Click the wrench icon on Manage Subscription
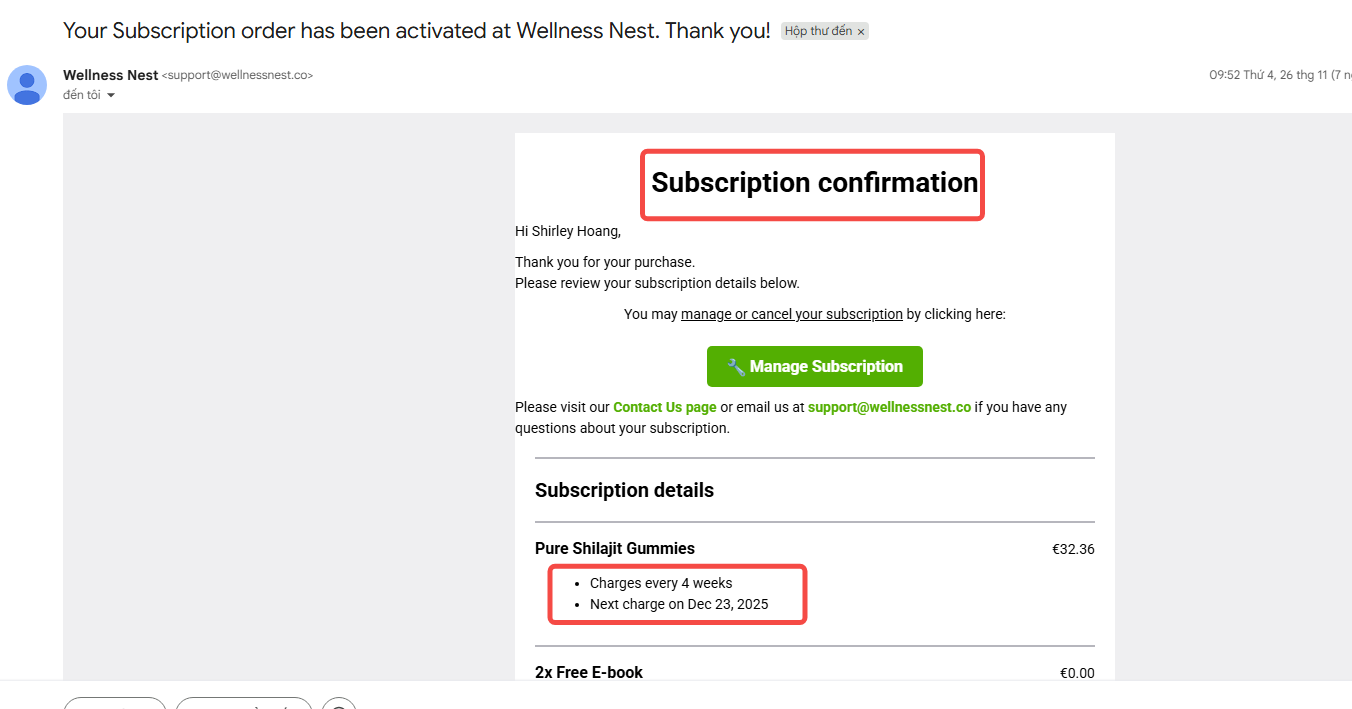1352x709 pixels. pyautogui.click(x=735, y=367)
